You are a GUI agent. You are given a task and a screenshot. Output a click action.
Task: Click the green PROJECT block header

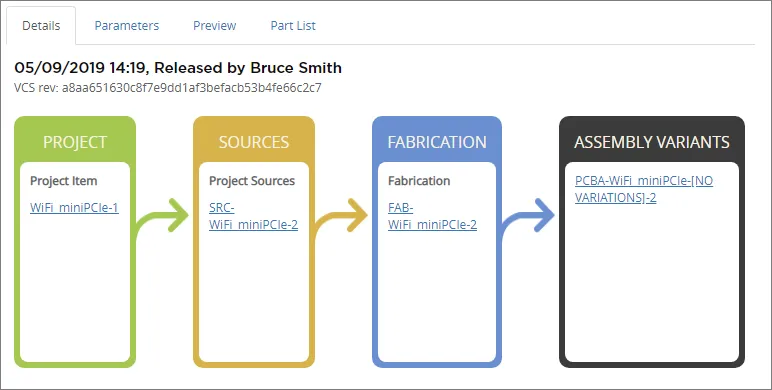click(x=75, y=142)
